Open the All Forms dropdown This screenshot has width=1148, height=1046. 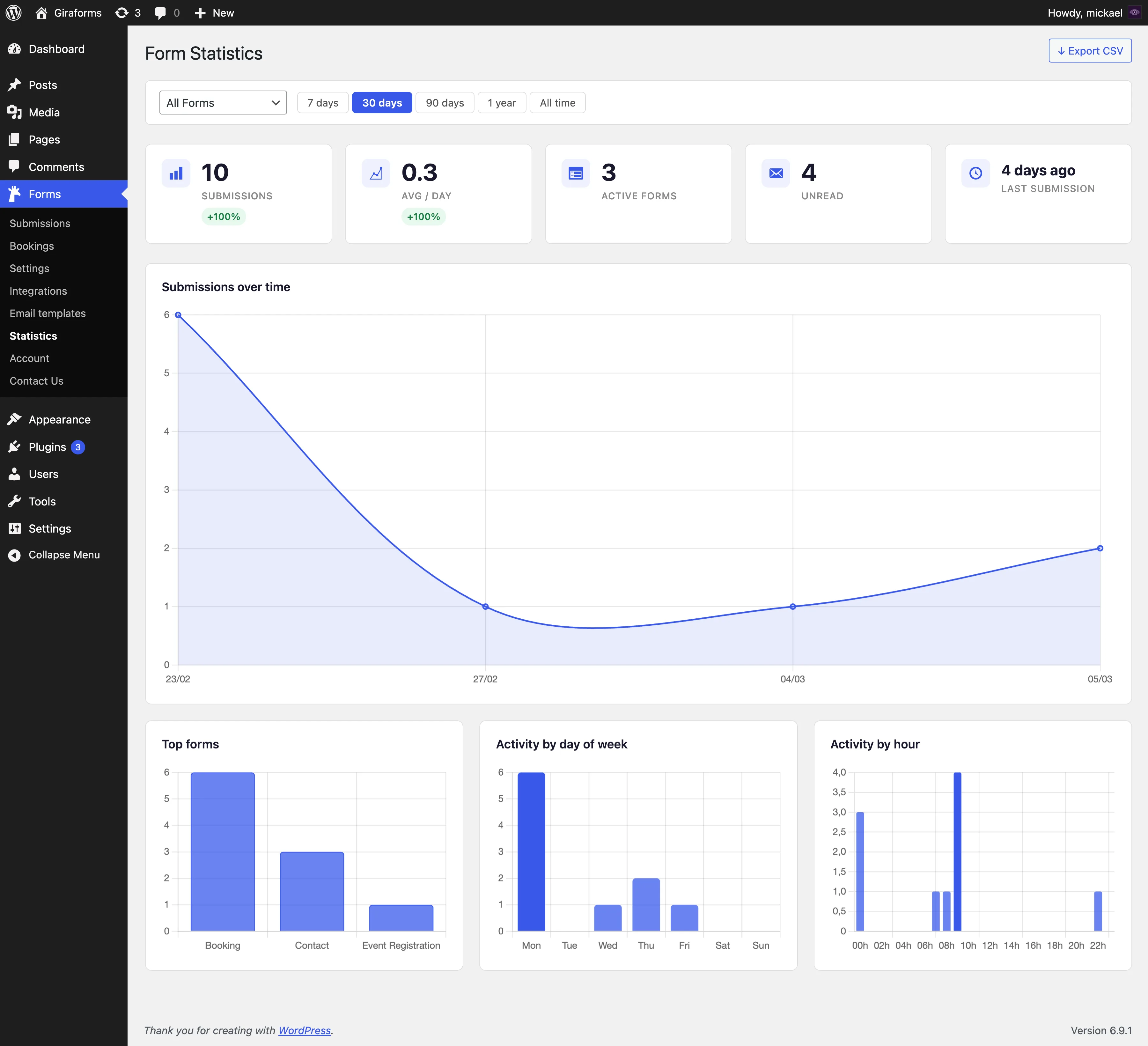(223, 102)
